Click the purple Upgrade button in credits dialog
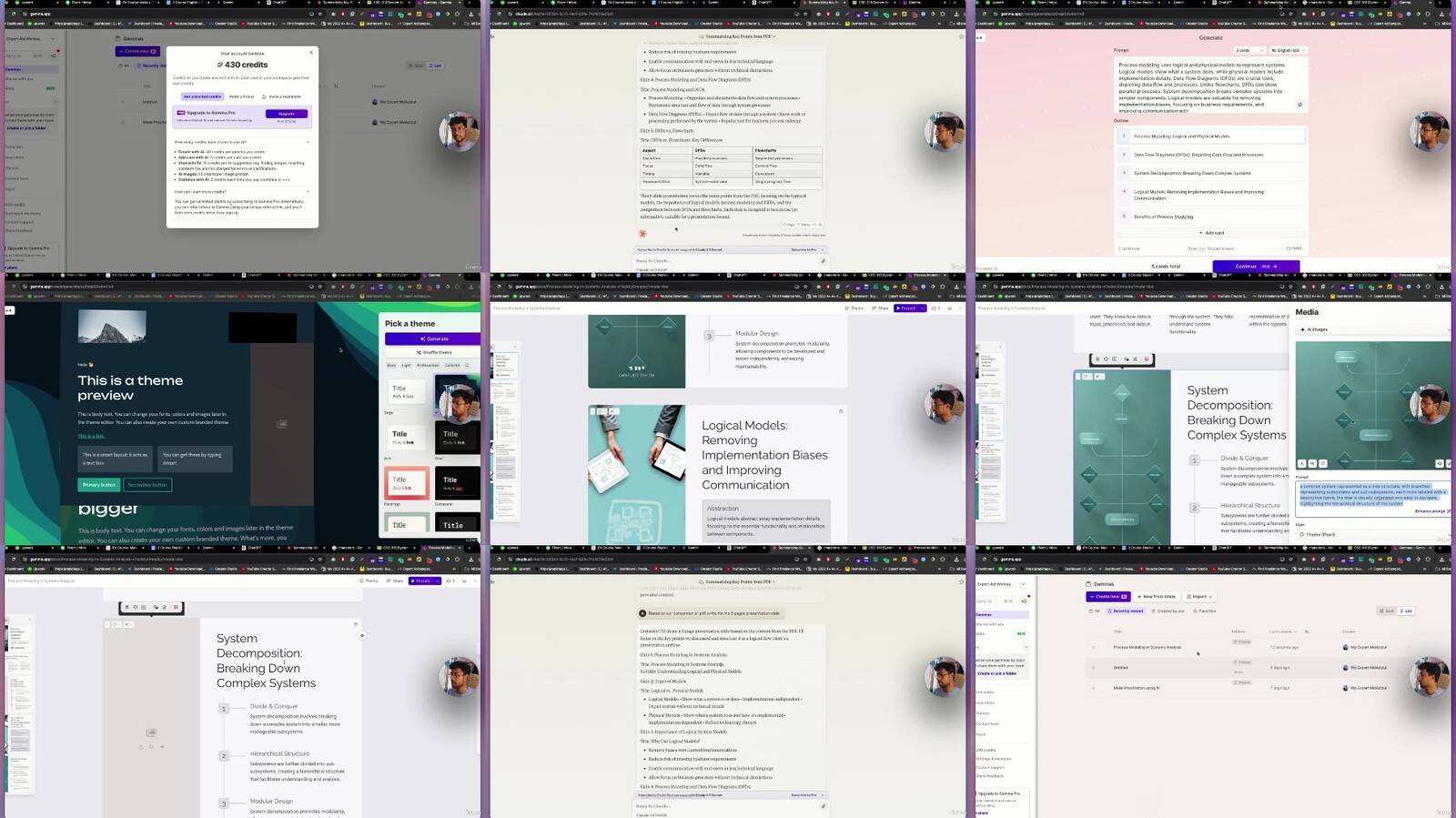1456x818 pixels. click(x=287, y=114)
